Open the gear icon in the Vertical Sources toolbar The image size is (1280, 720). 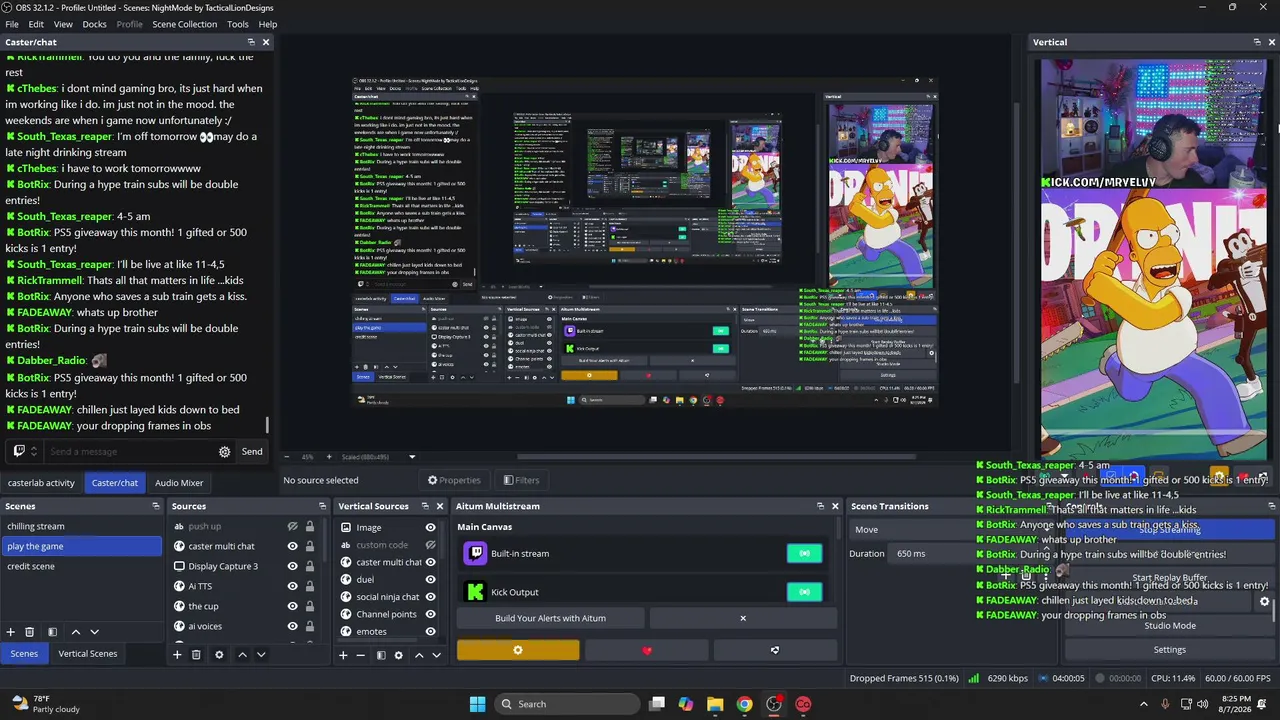(x=398, y=655)
